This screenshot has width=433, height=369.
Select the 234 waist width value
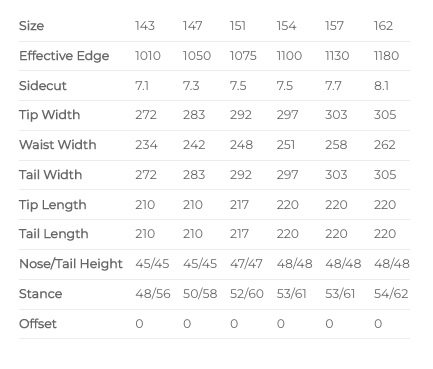[146, 145]
